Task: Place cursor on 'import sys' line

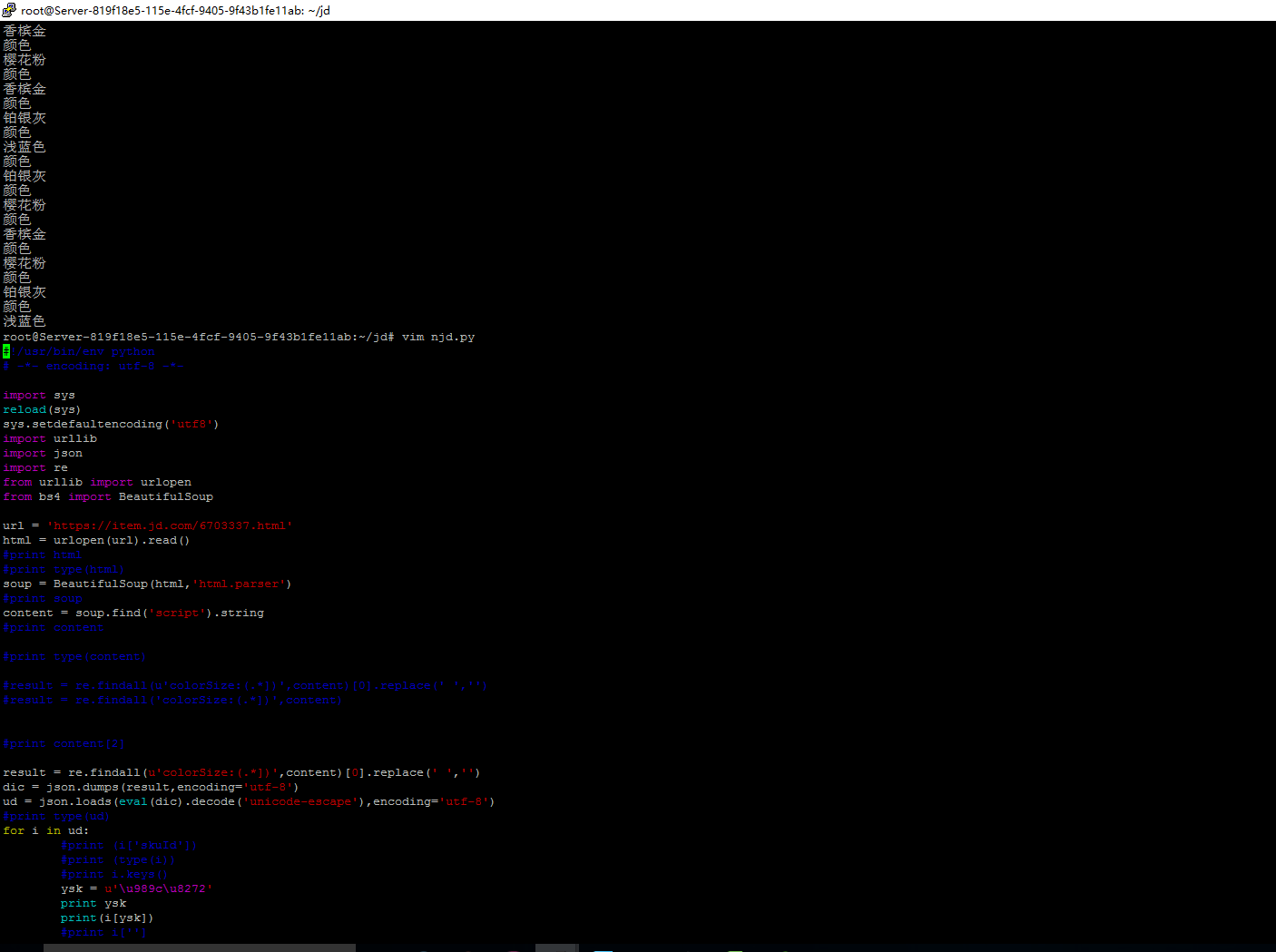Action: pyautogui.click(x=39, y=396)
